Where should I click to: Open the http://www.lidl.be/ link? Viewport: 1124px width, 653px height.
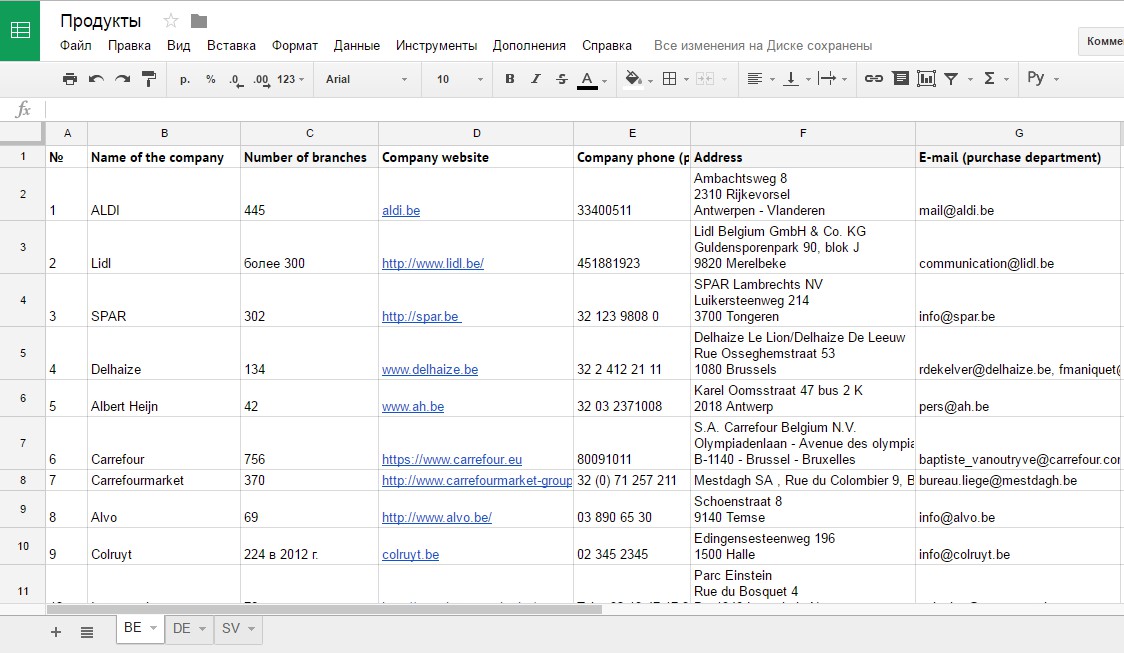pos(432,264)
